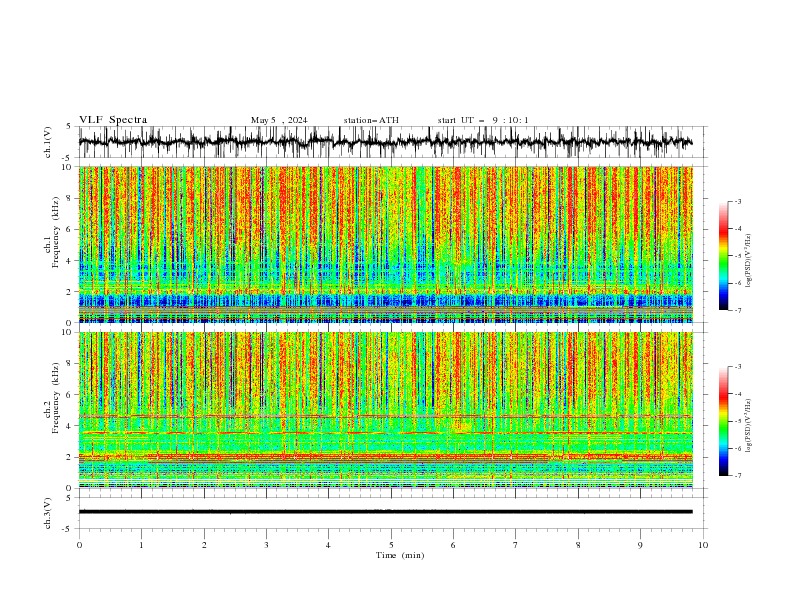Screen dimensions: 792x612
Task: Click the lower colorbar log(PSD)(V²/Hz) label
Action: (x=749, y=425)
